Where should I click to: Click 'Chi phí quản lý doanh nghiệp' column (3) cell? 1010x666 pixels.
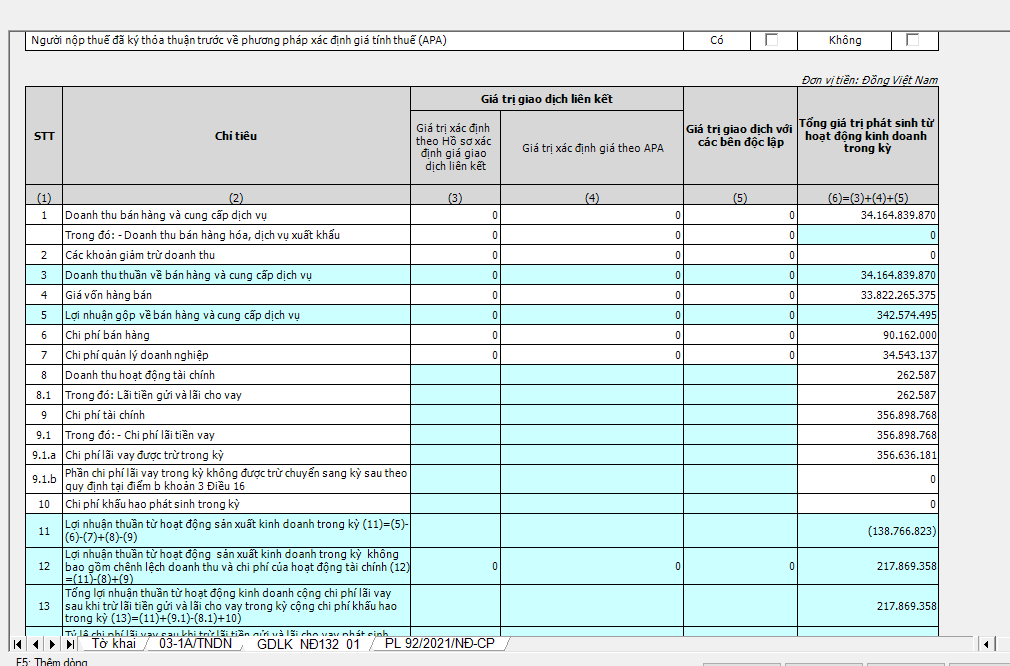click(x=455, y=355)
